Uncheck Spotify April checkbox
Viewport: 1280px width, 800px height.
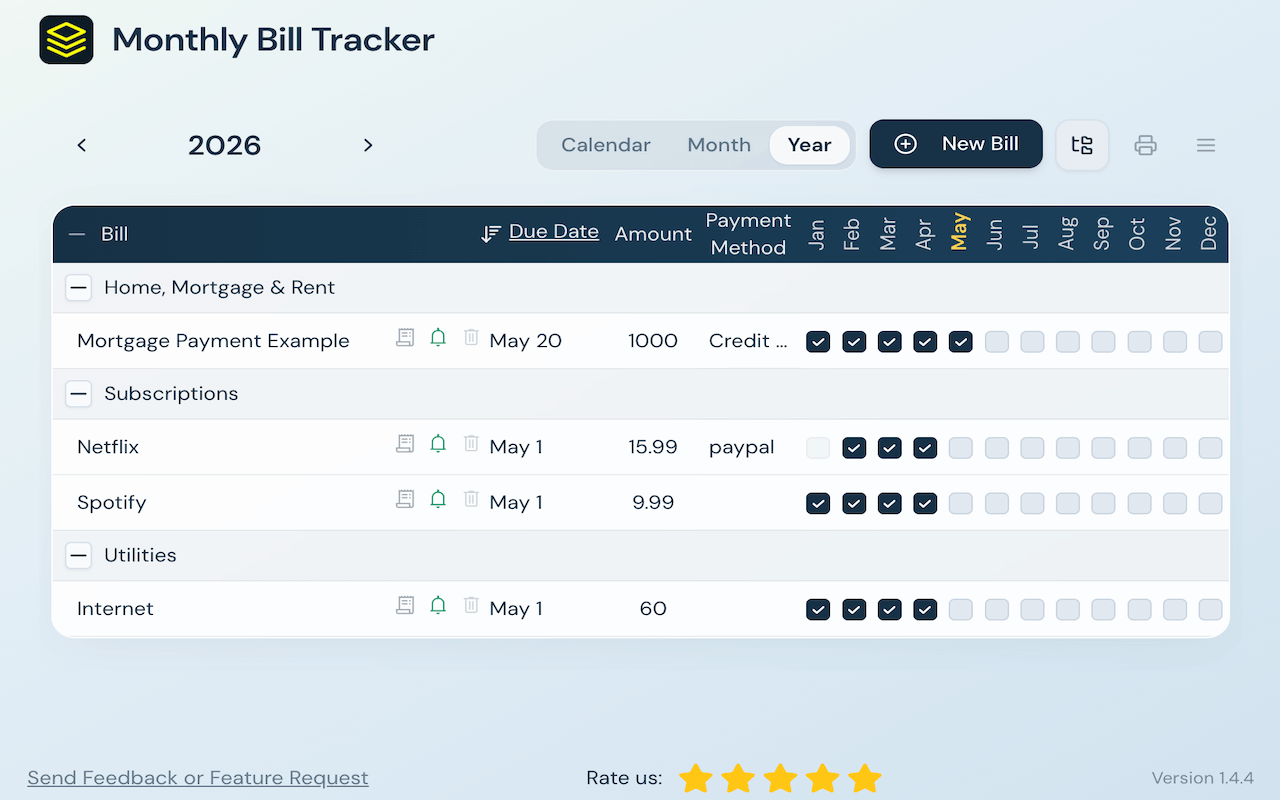click(925, 503)
